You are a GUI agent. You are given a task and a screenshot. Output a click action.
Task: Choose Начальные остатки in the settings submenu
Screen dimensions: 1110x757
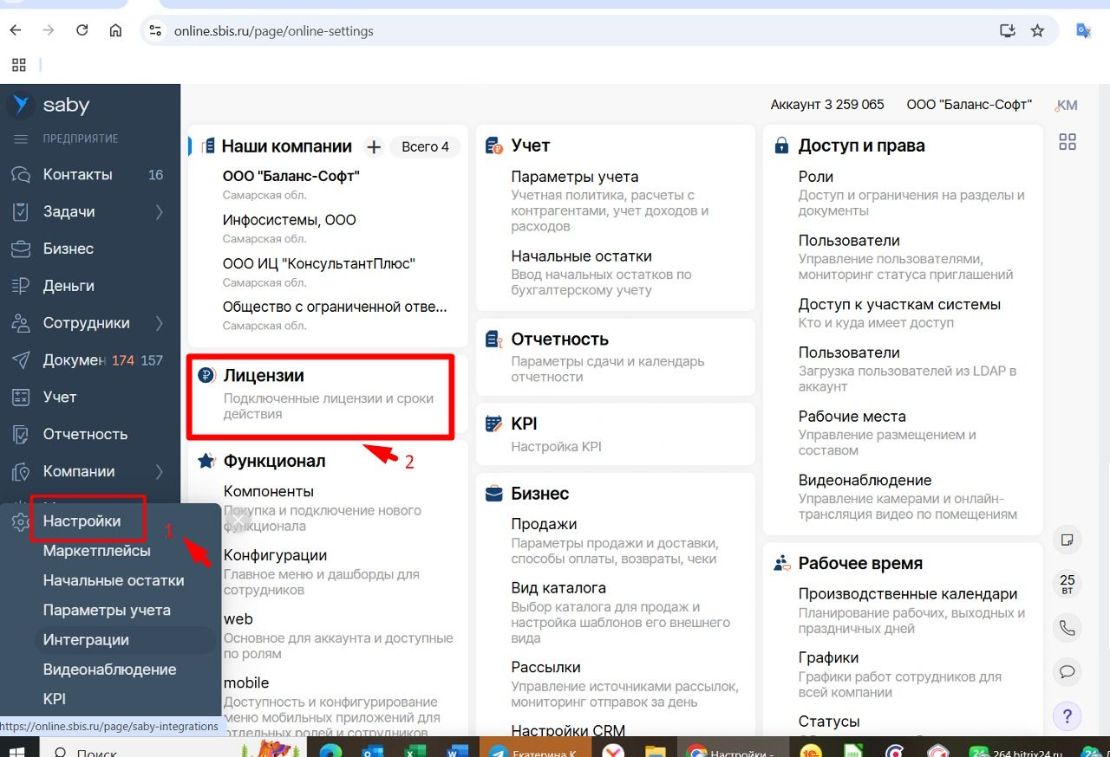point(113,581)
